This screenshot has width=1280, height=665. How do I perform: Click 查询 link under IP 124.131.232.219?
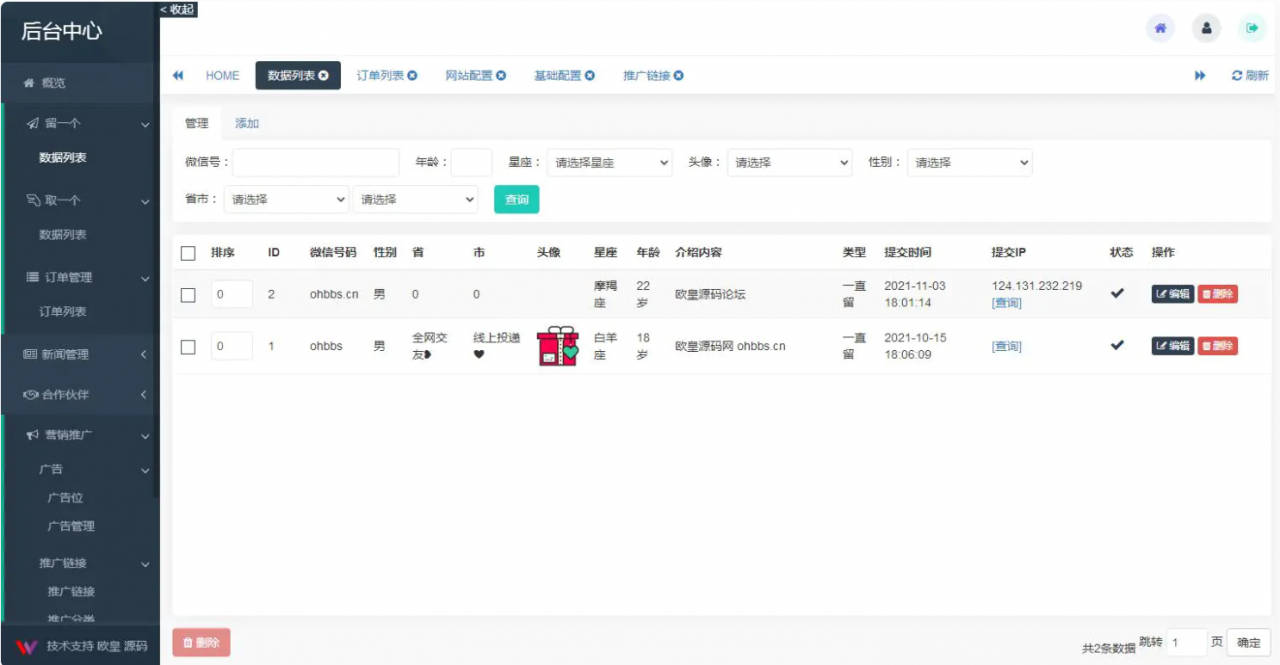(1007, 303)
